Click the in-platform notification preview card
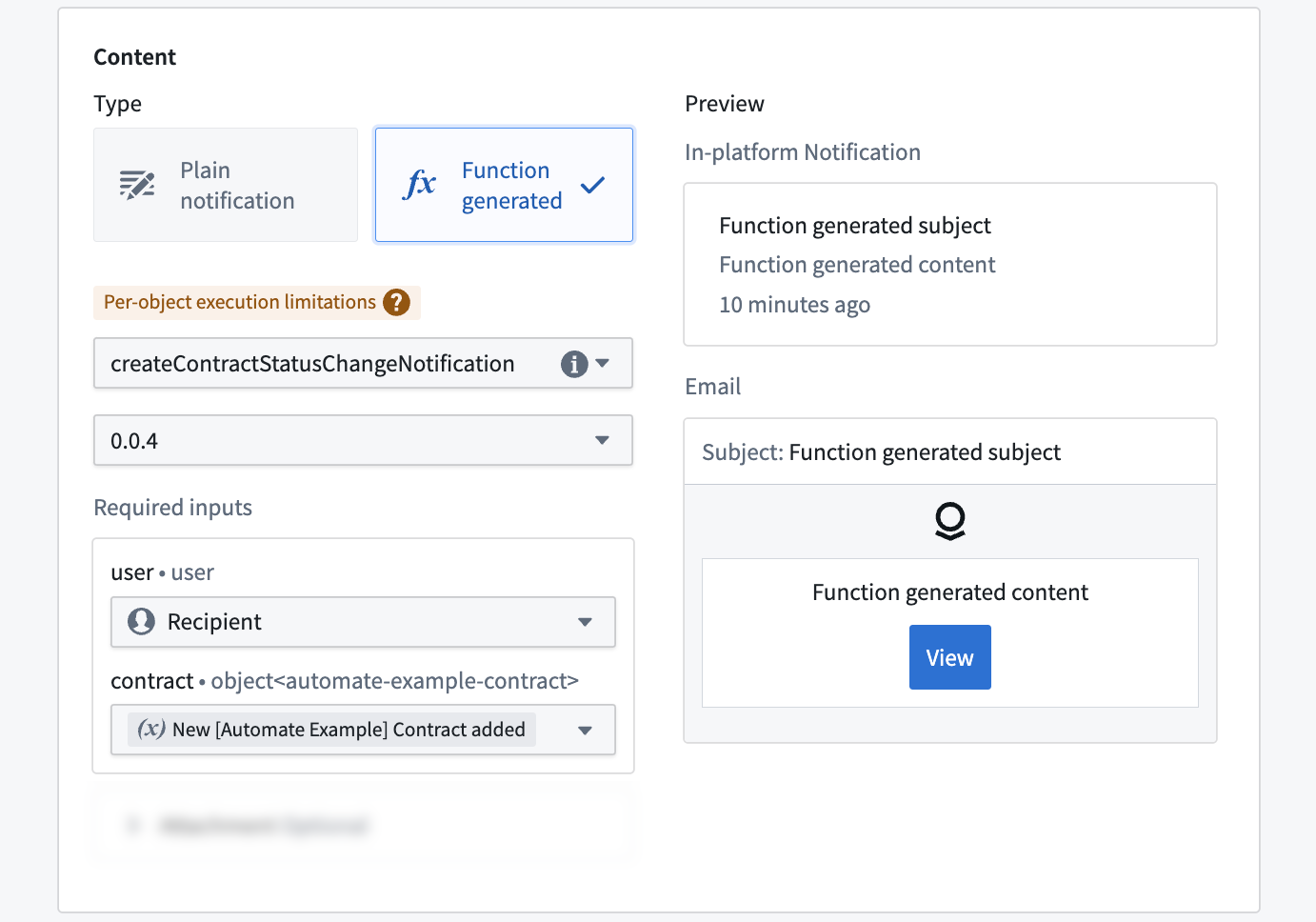 click(950, 265)
